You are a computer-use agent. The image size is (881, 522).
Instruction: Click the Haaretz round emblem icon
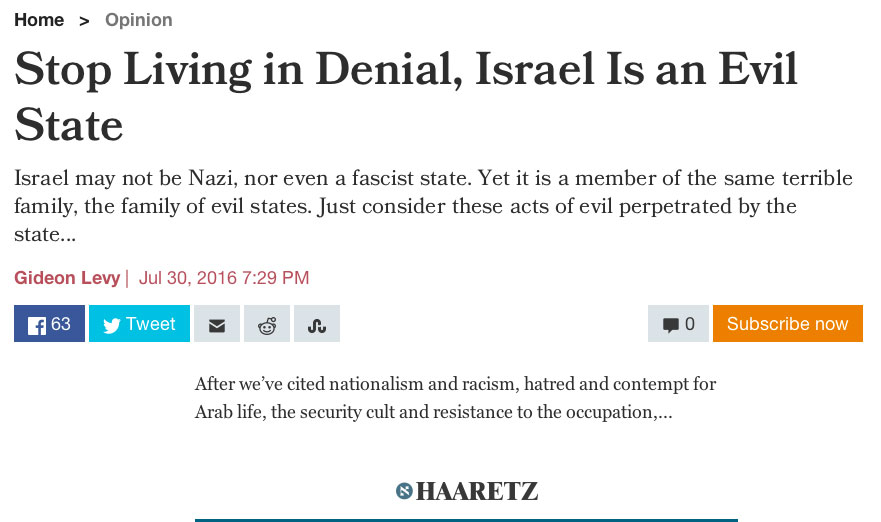(x=404, y=491)
